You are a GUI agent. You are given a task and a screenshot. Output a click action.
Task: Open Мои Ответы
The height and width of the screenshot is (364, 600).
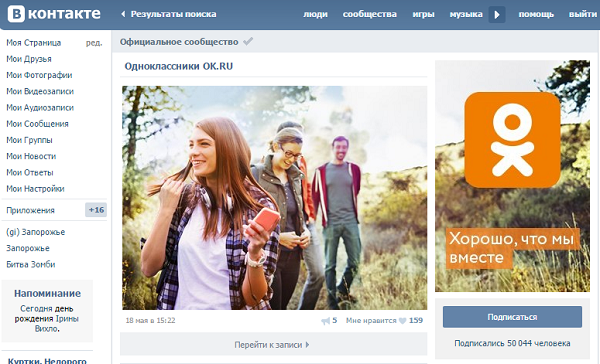click(x=29, y=173)
